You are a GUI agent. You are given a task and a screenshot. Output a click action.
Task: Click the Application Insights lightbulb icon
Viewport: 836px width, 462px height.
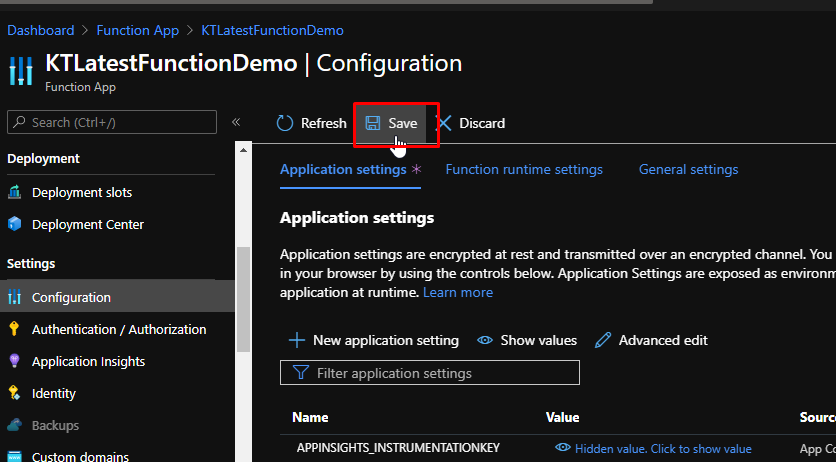(14, 361)
